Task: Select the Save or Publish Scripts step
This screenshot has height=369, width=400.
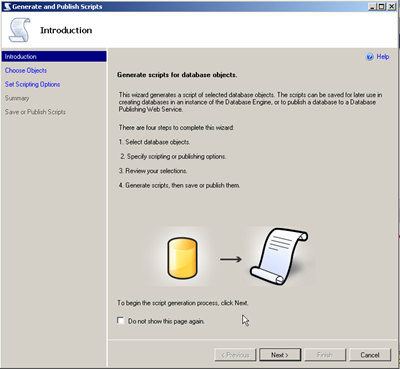Action: [35, 112]
